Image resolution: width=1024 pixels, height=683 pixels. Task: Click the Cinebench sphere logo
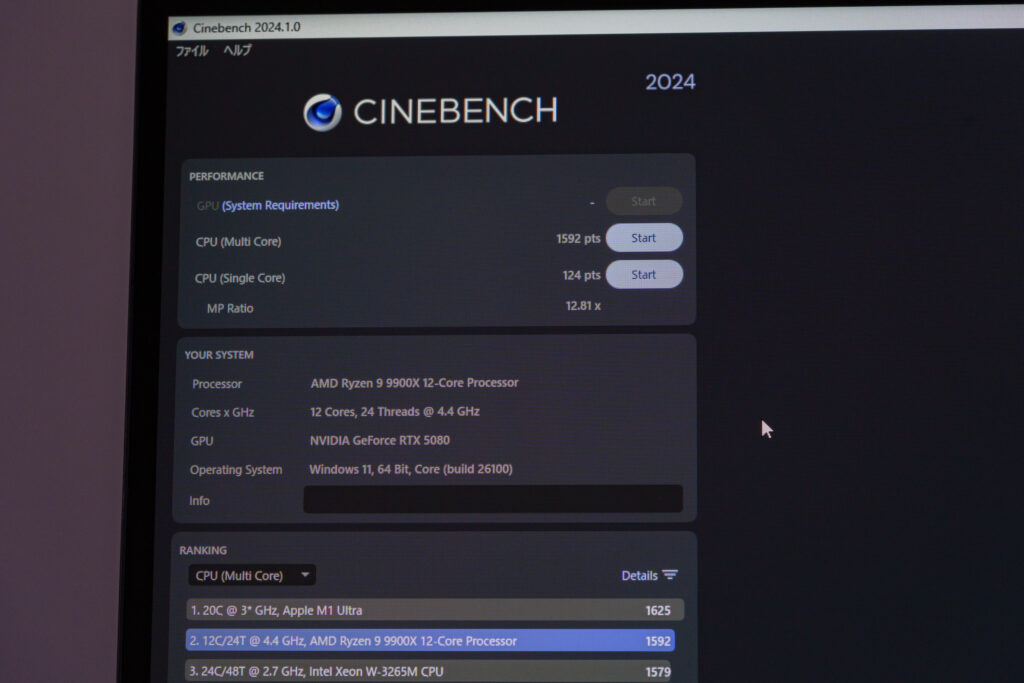pos(323,112)
